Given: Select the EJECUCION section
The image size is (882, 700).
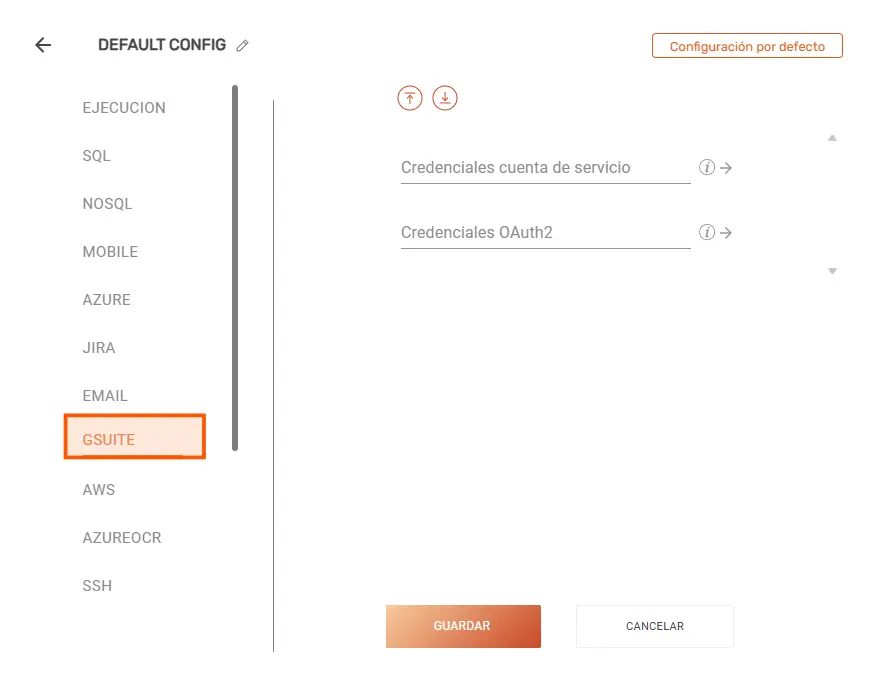Looking at the screenshot, I should coord(124,107).
